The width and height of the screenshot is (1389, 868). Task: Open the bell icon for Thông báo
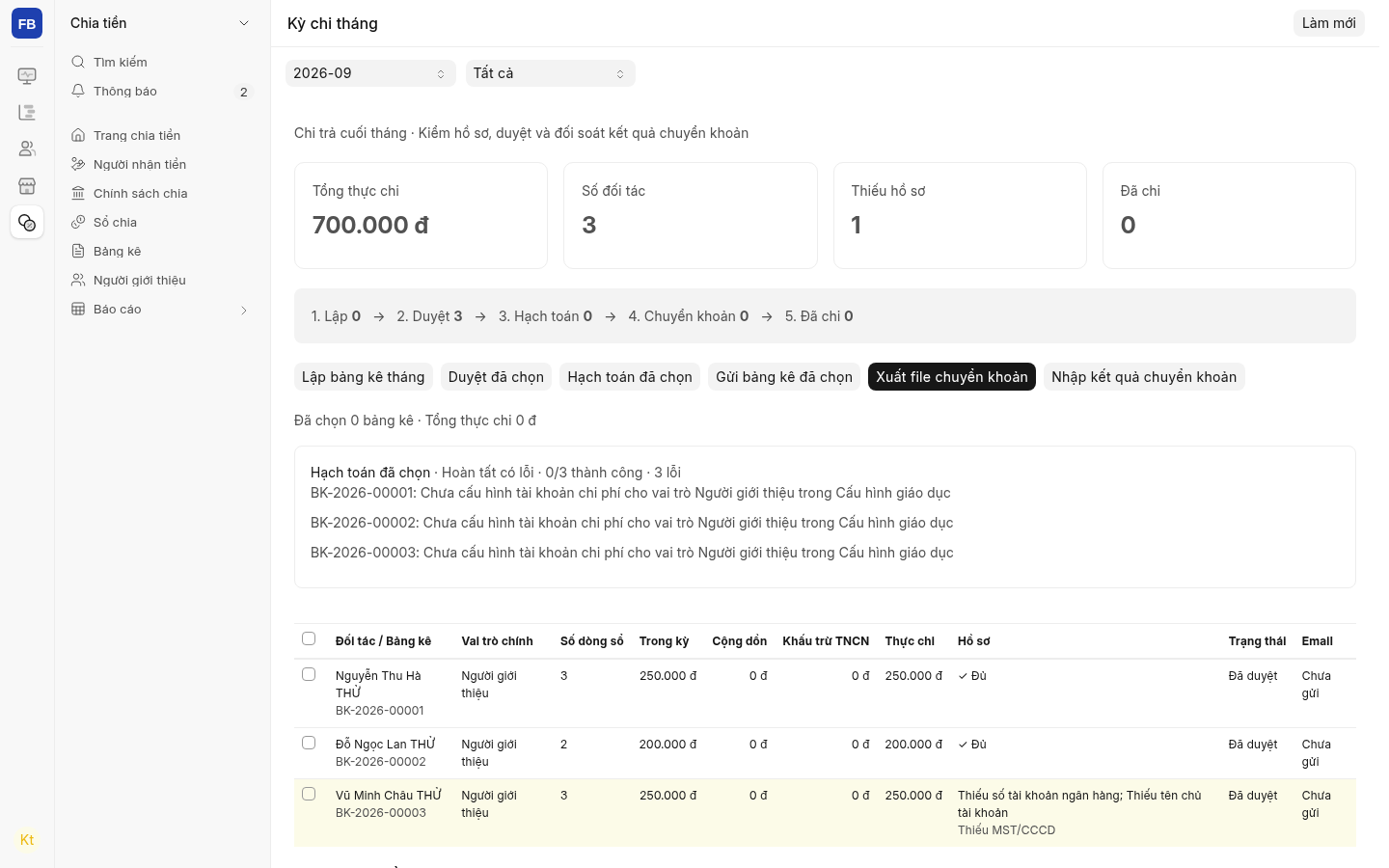coord(78,91)
